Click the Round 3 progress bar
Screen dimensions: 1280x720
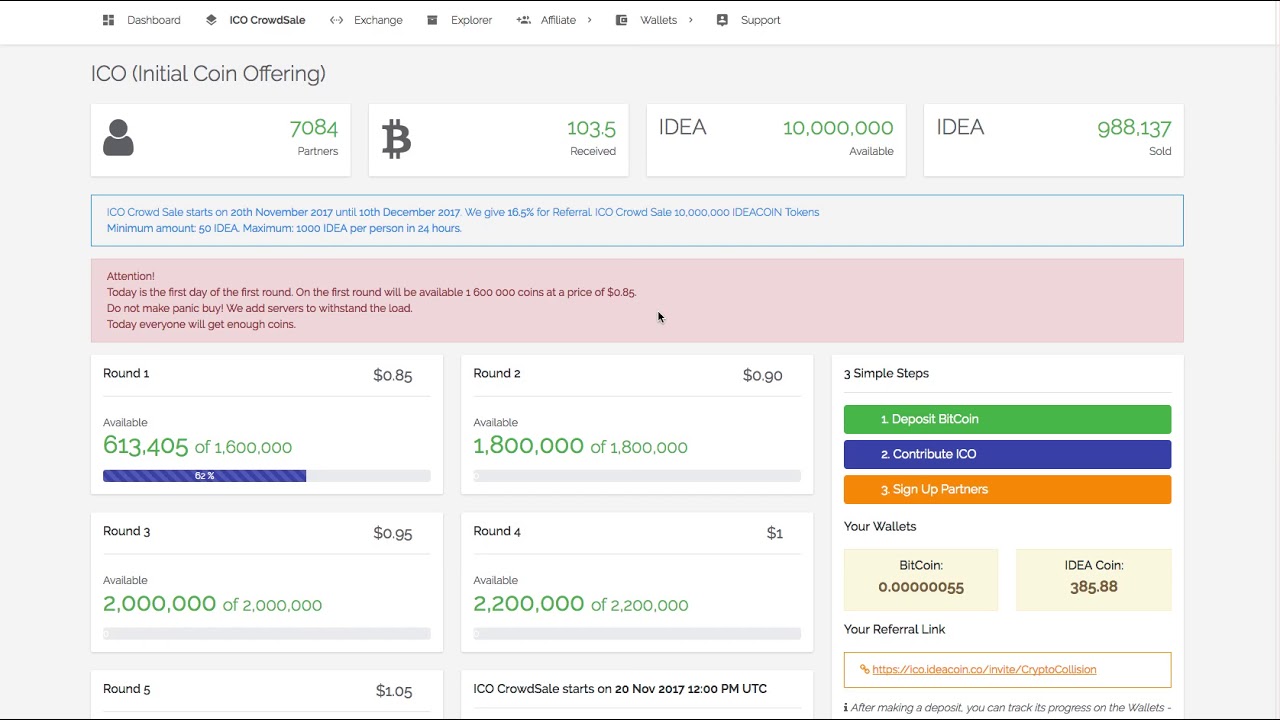[267, 634]
